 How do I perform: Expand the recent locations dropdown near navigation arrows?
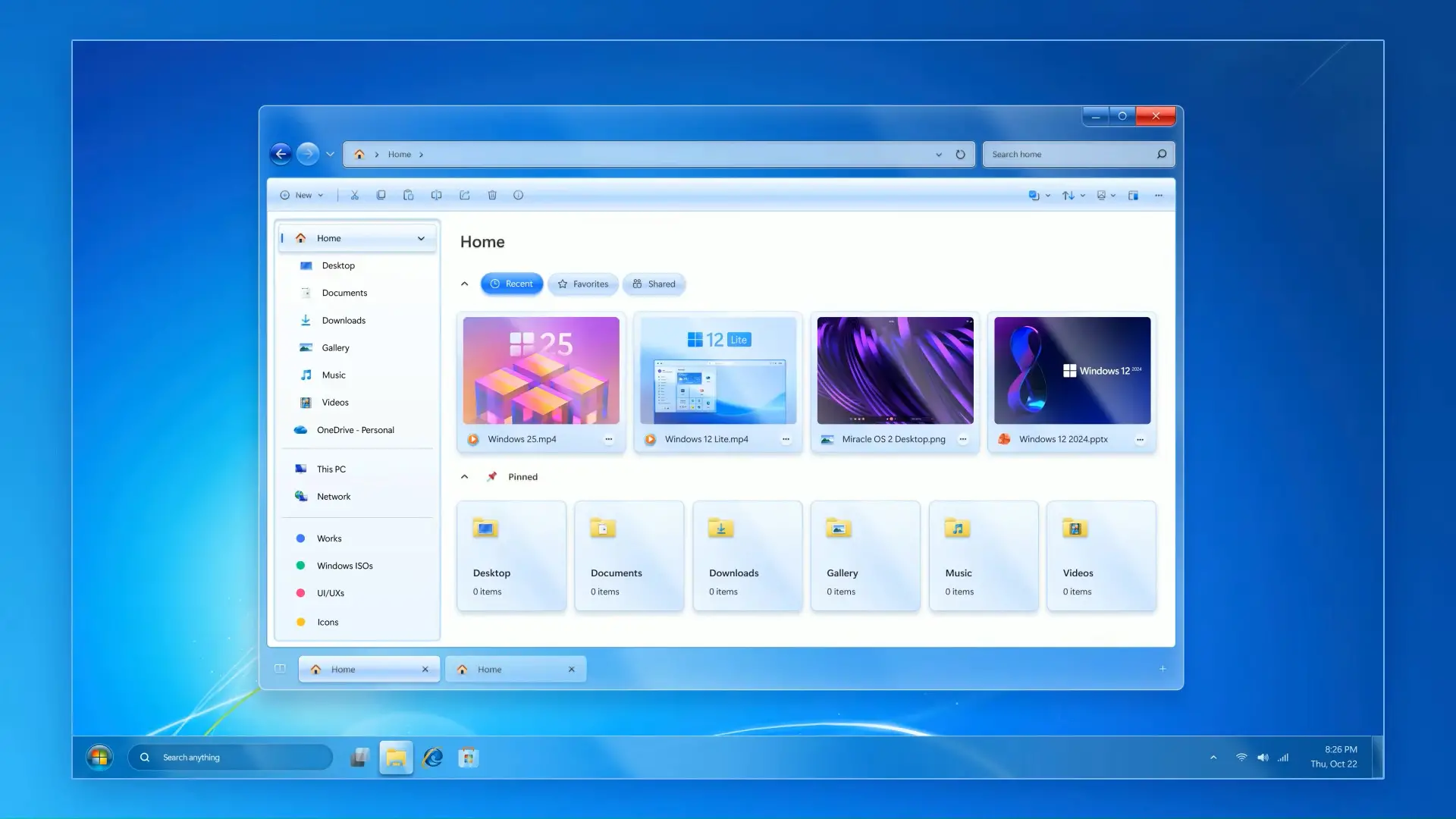point(330,154)
